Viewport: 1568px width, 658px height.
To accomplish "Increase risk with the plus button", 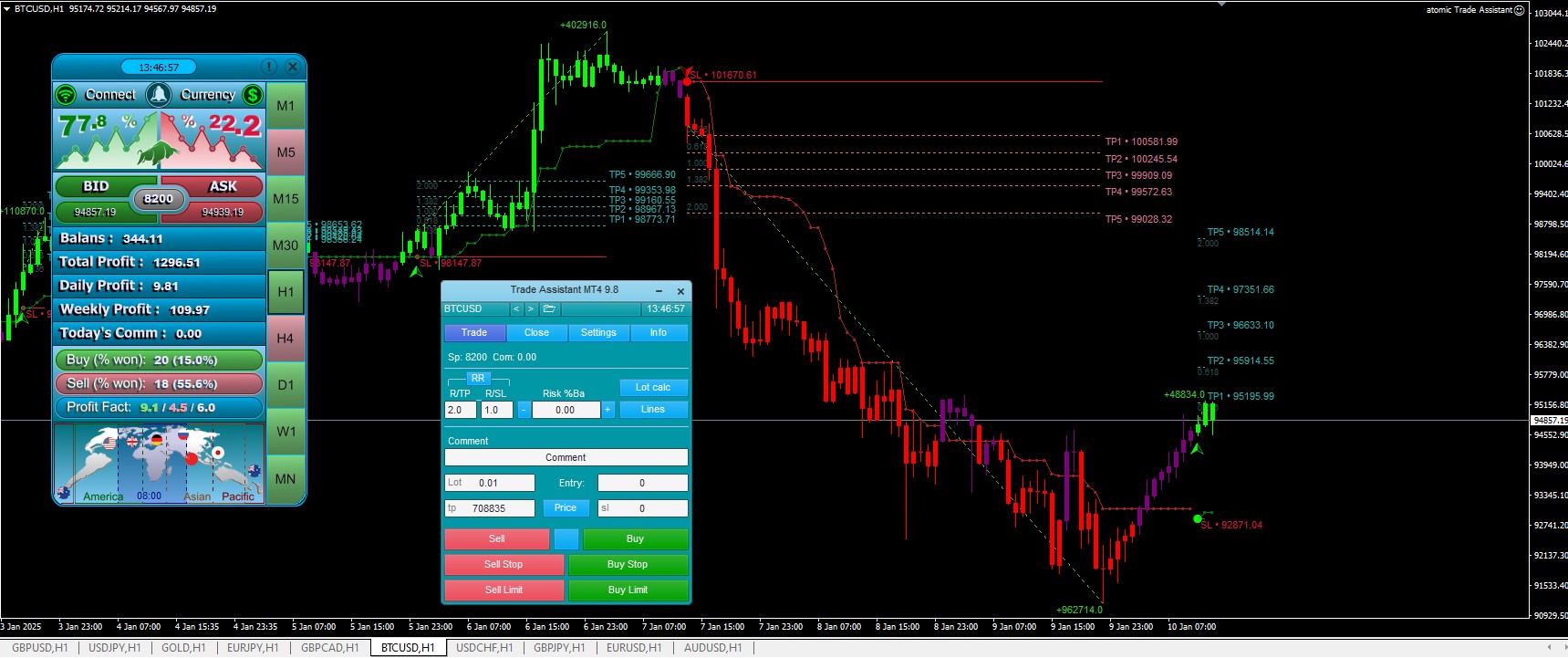I will (607, 410).
